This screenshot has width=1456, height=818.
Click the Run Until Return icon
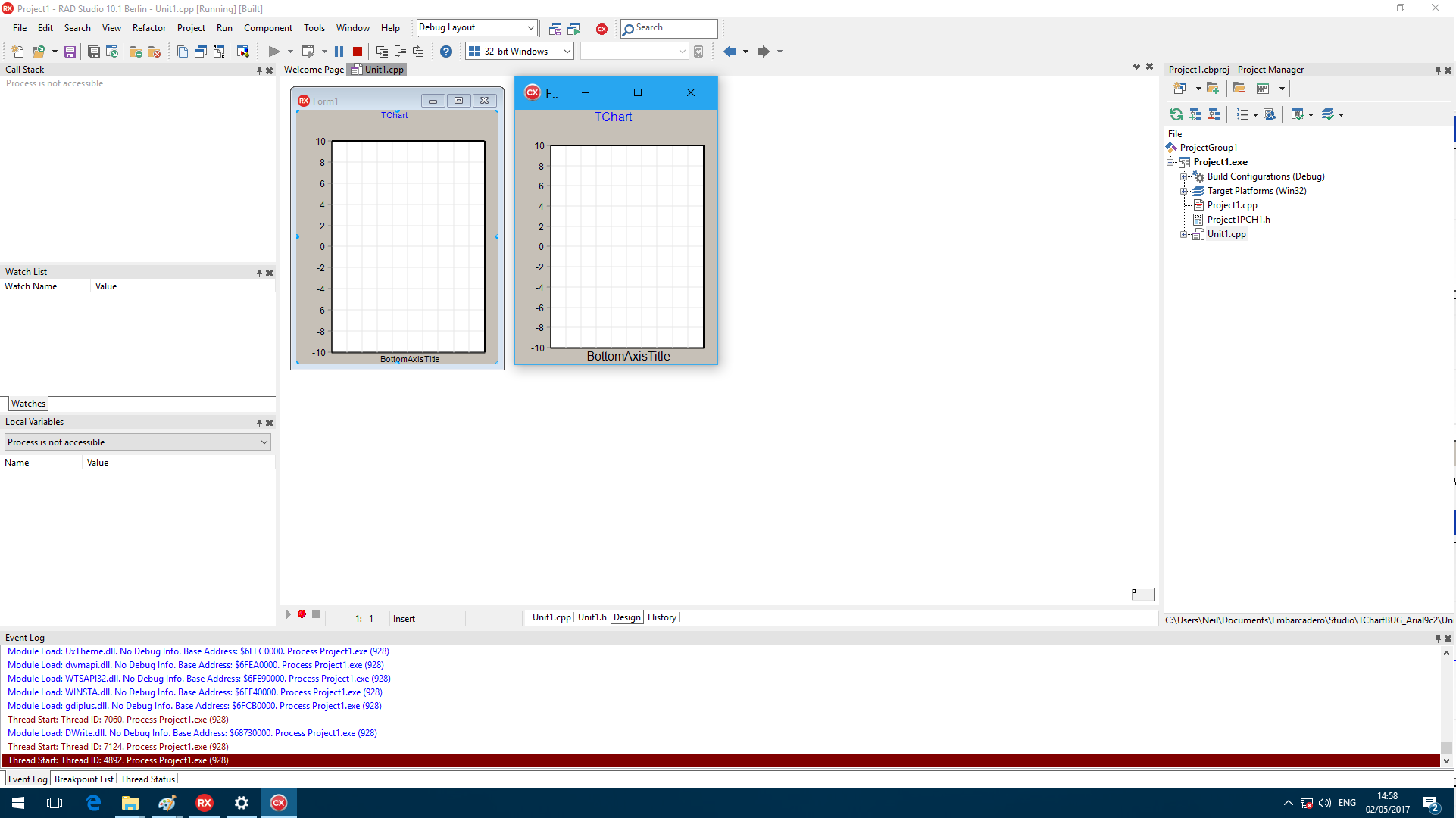418,52
